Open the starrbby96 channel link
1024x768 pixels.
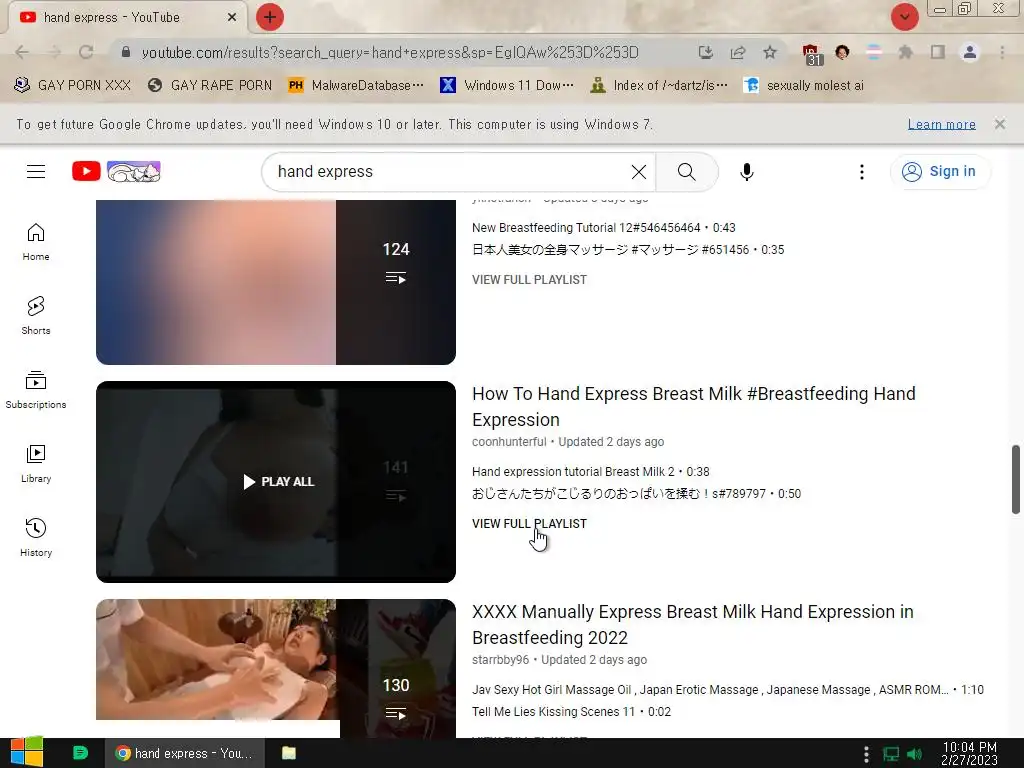(x=500, y=660)
